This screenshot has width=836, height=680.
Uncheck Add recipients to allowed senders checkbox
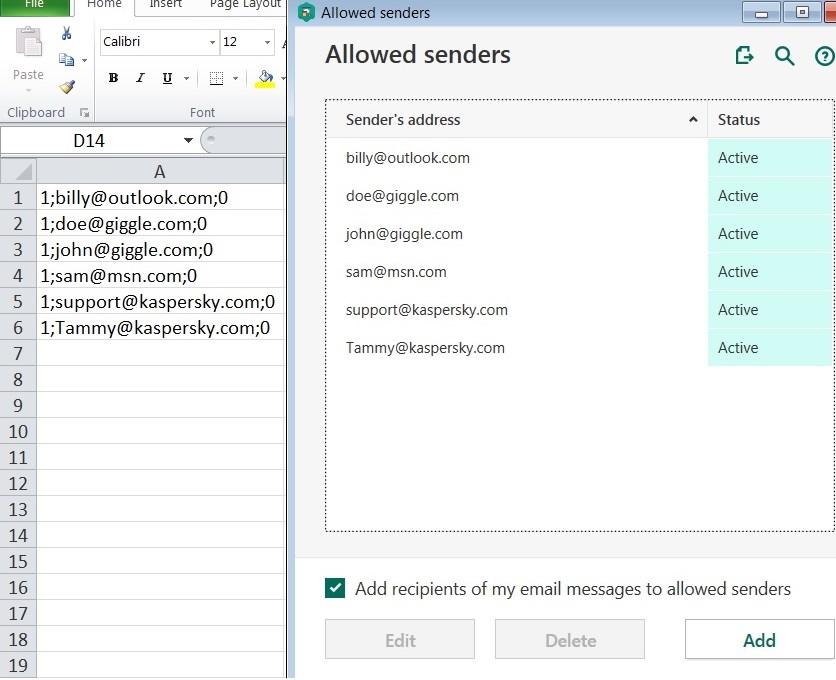[335, 588]
